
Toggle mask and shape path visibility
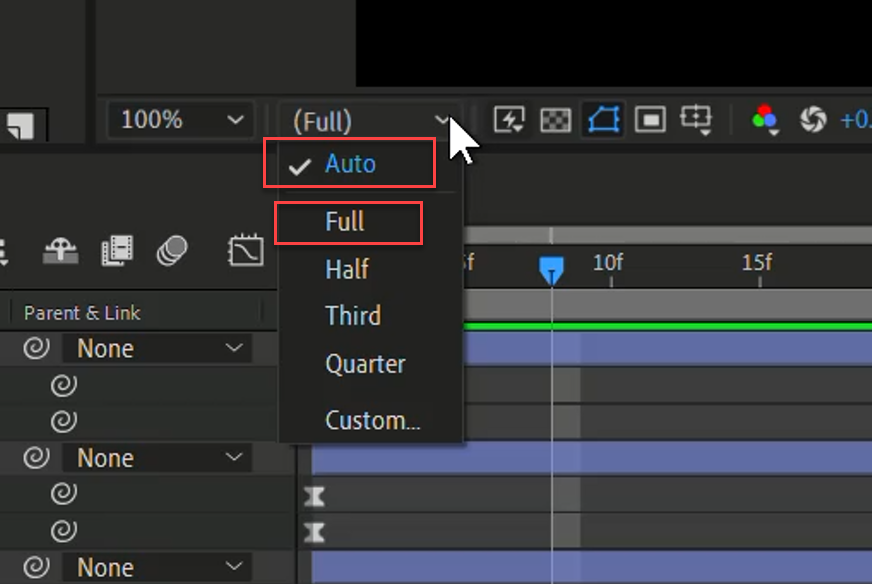click(603, 121)
